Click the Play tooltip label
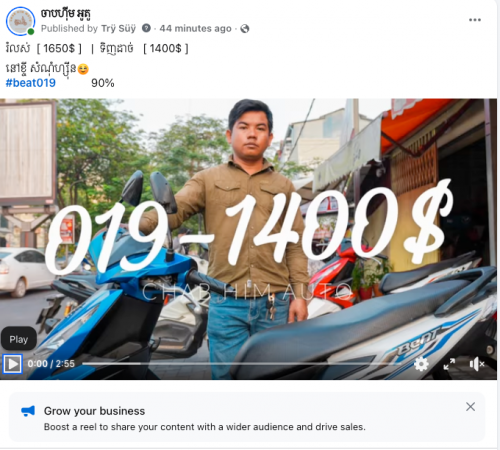The width and height of the screenshot is (500, 450). click(19, 339)
